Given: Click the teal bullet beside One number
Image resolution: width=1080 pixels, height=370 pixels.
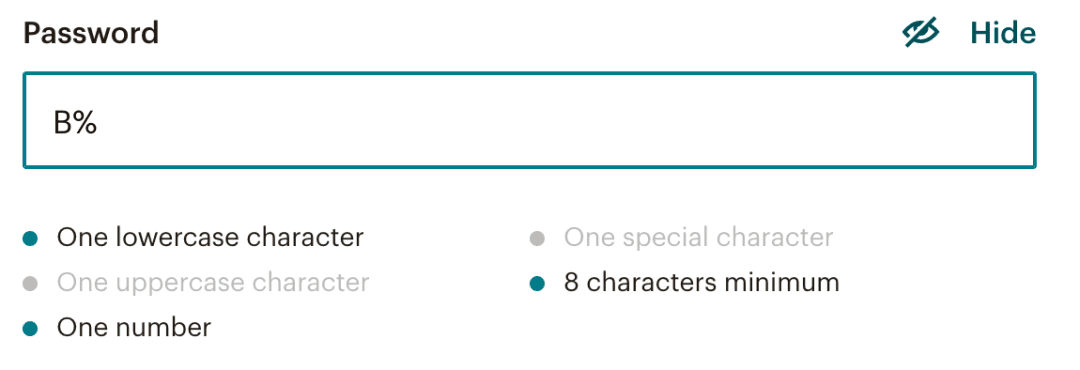Looking at the screenshot, I should pyautogui.click(x=30, y=329).
